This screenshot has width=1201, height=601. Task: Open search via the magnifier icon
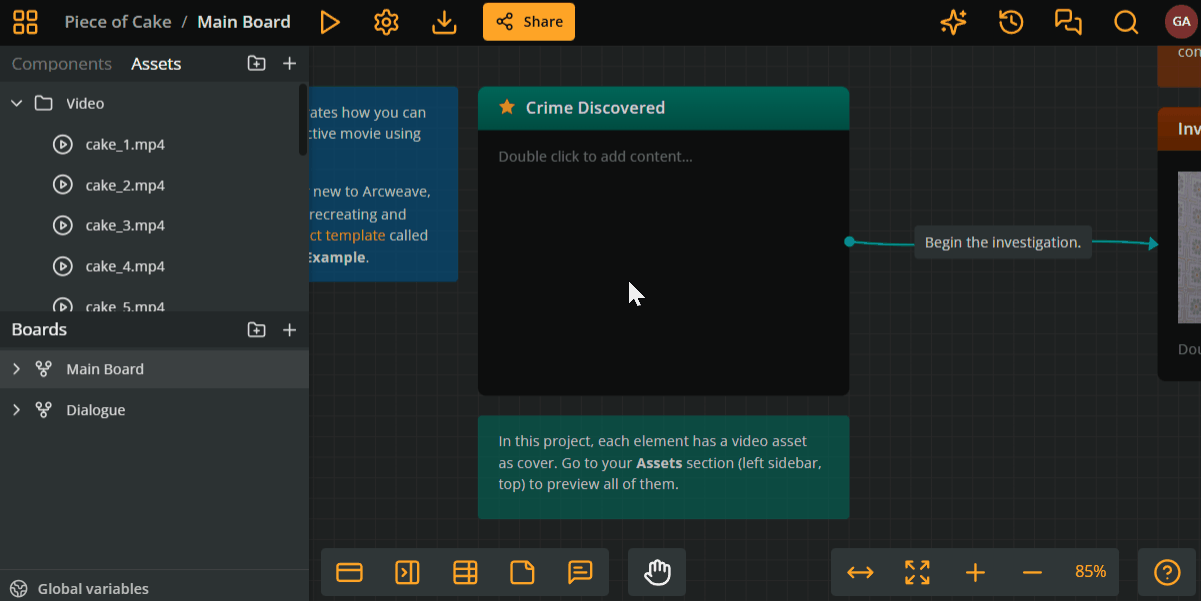1125,21
